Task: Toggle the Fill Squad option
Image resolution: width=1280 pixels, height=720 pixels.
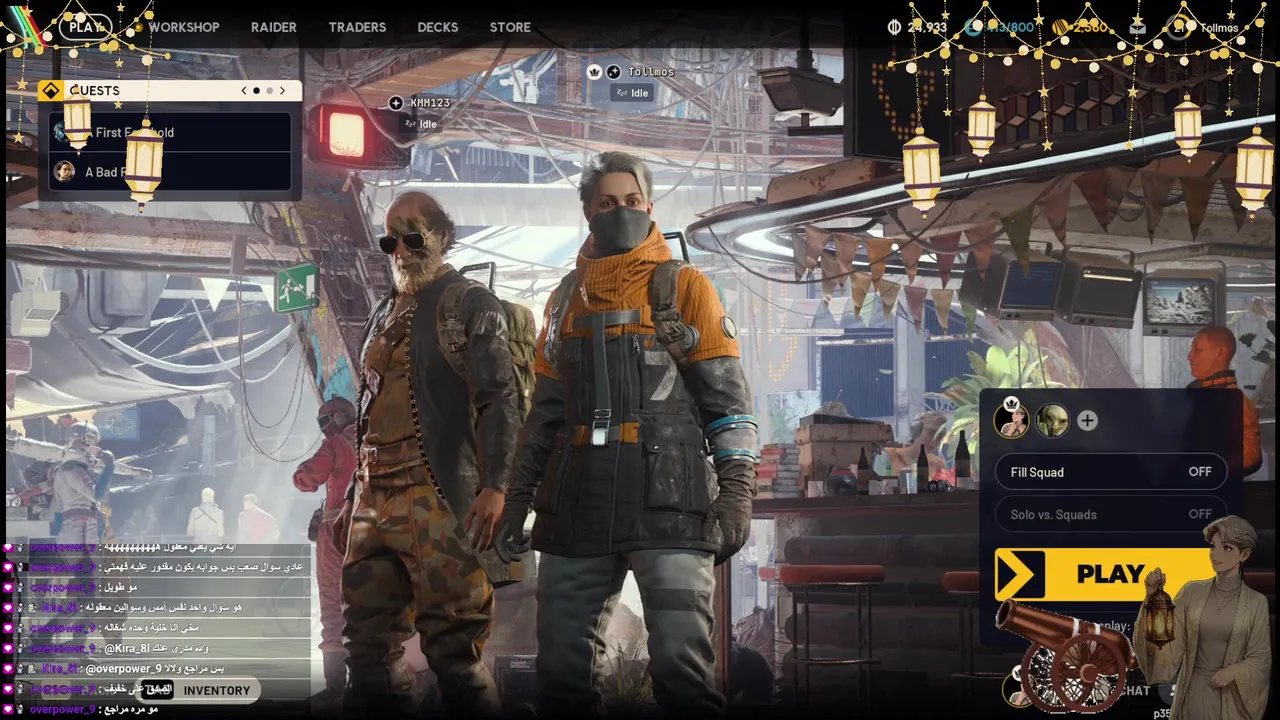Action: point(1111,472)
